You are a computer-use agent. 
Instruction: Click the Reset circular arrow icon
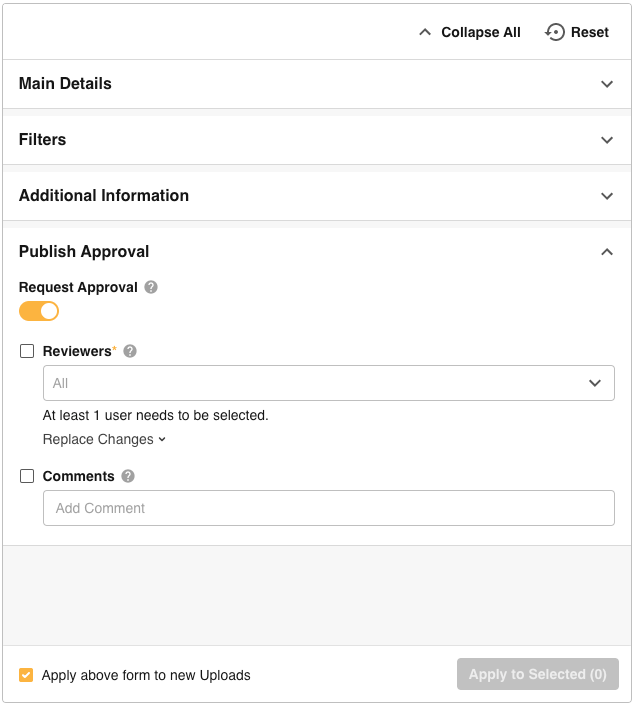point(554,32)
